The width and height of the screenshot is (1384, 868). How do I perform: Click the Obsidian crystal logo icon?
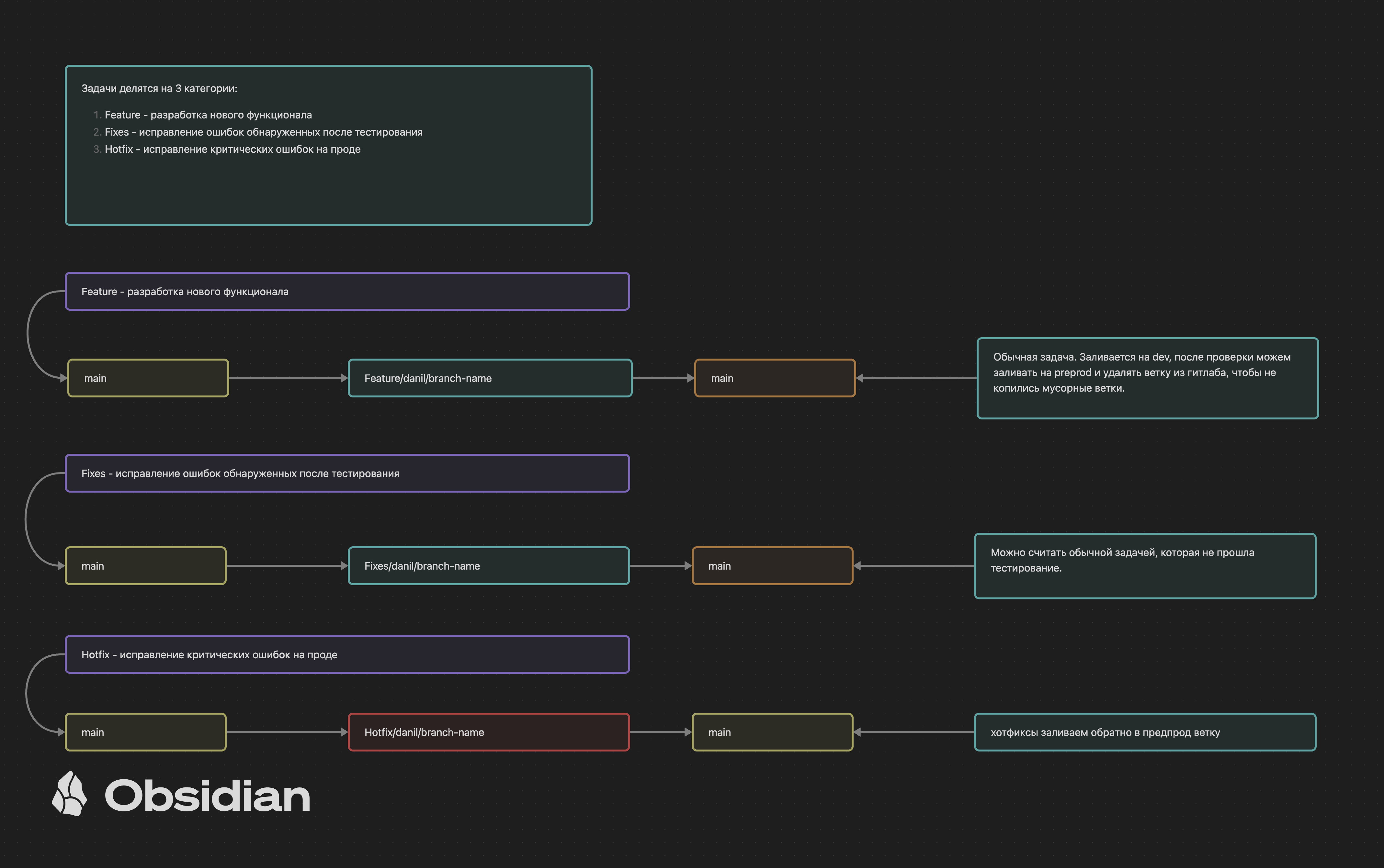[x=70, y=794]
